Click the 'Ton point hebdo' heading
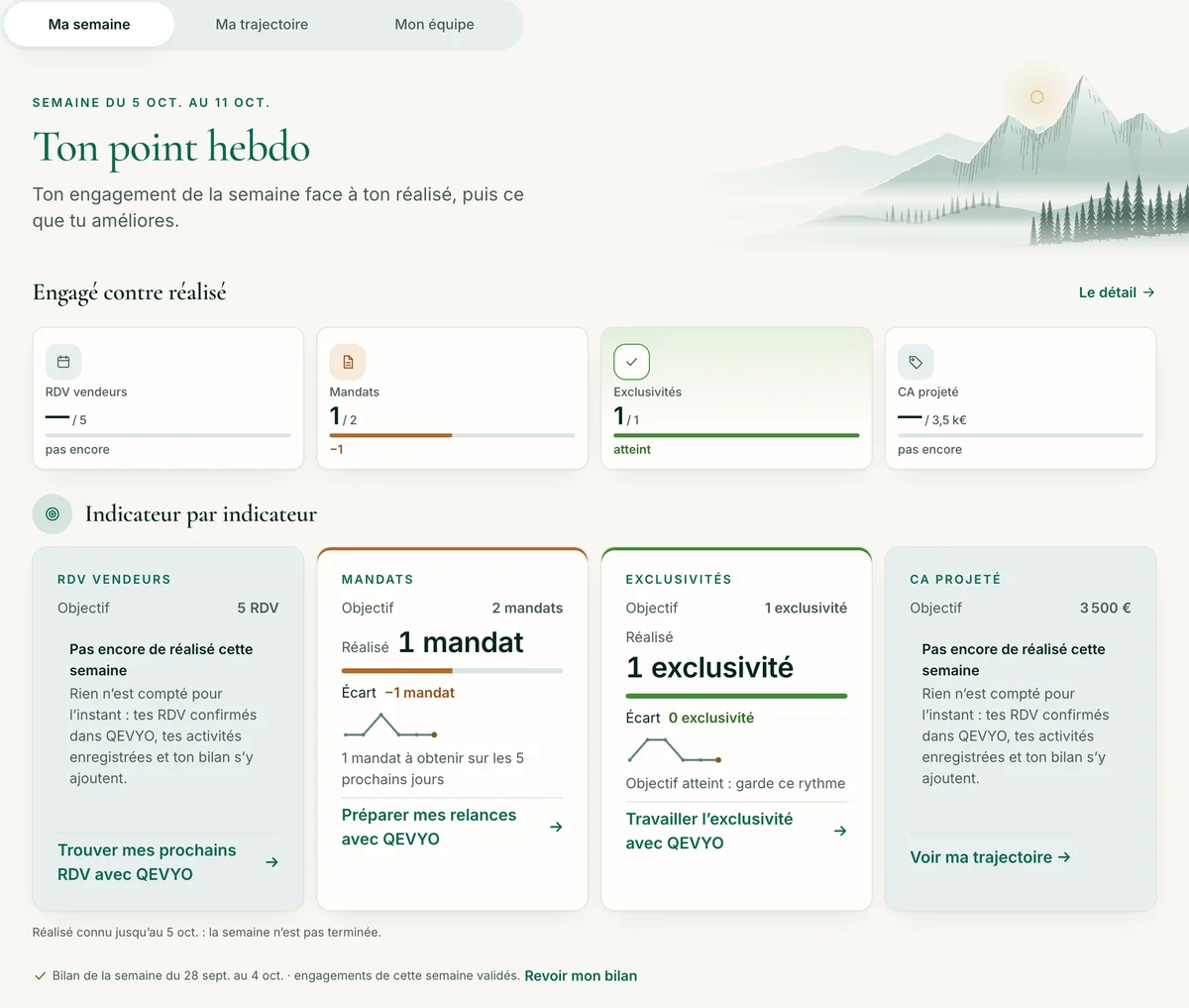 171,148
